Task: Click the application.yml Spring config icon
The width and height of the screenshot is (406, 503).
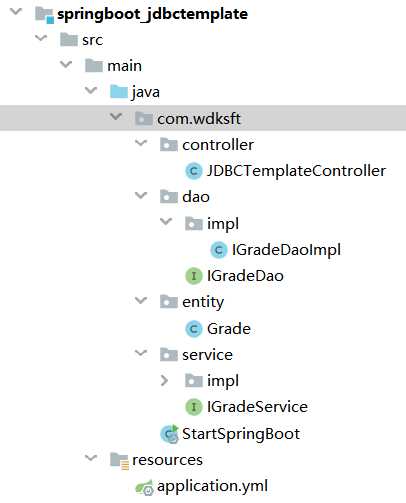Action: 144,488
